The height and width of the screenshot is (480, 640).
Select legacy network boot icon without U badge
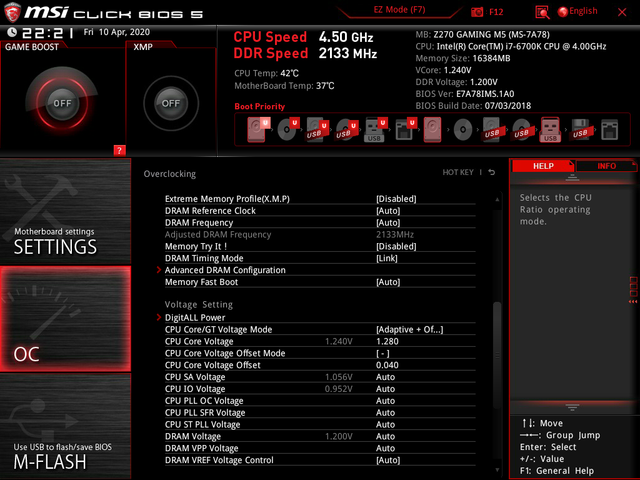(609, 130)
